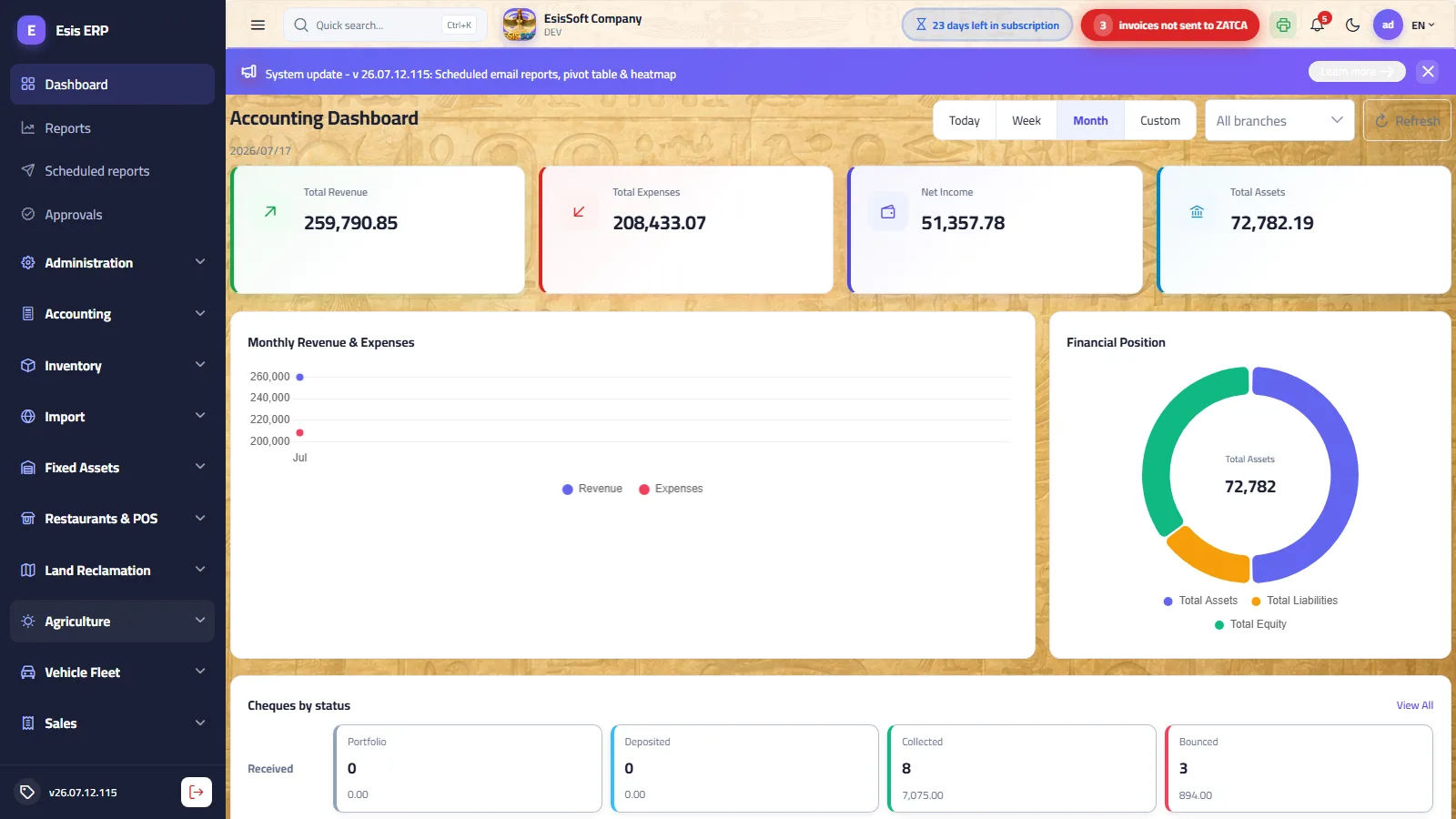Expand the Administration menu chevron
This screenshot has height=819, width=1456.
[x=200, y=262]
